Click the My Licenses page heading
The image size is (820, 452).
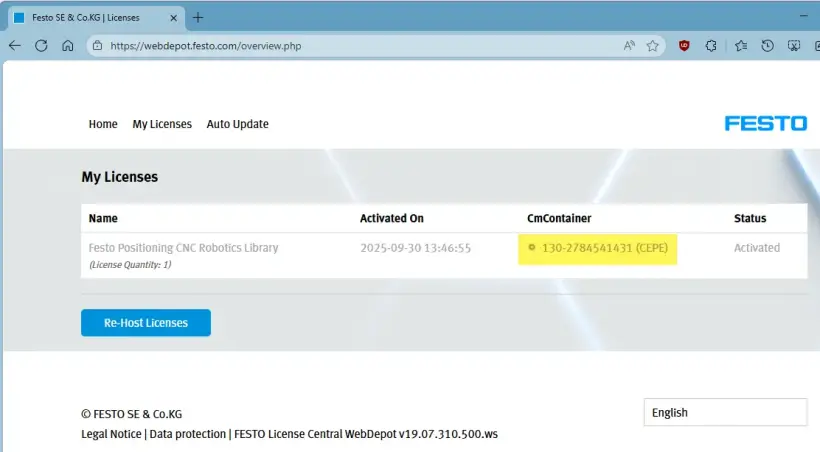click(120, 177)
